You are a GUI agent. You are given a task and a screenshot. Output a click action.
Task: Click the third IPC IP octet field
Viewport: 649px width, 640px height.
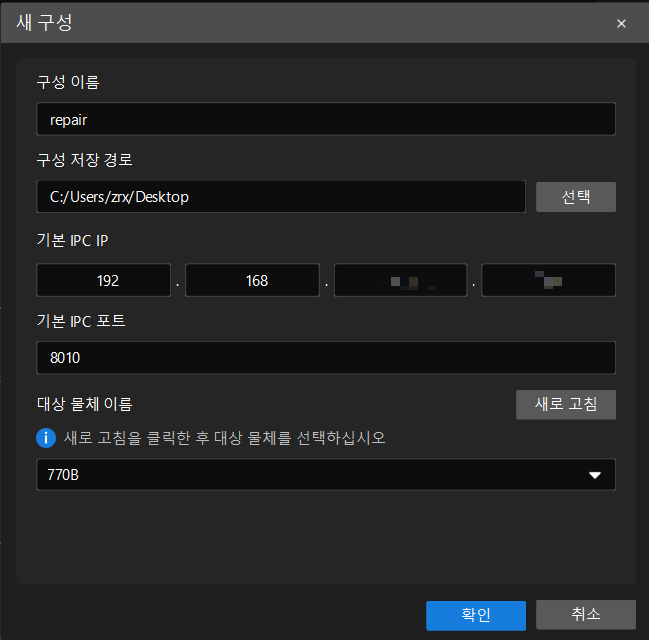coord(401,280)
